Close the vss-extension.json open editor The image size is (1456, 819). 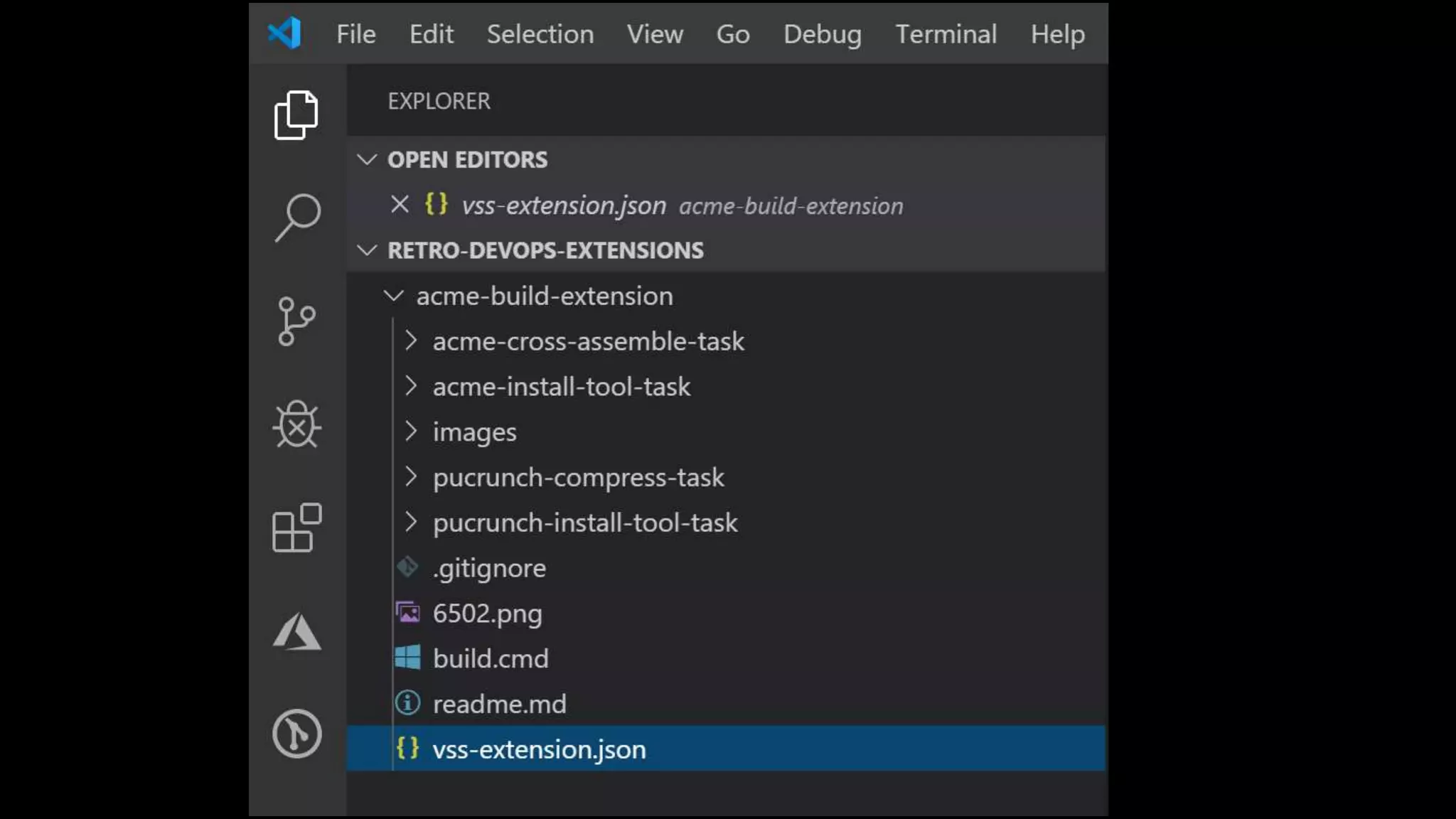400,205
